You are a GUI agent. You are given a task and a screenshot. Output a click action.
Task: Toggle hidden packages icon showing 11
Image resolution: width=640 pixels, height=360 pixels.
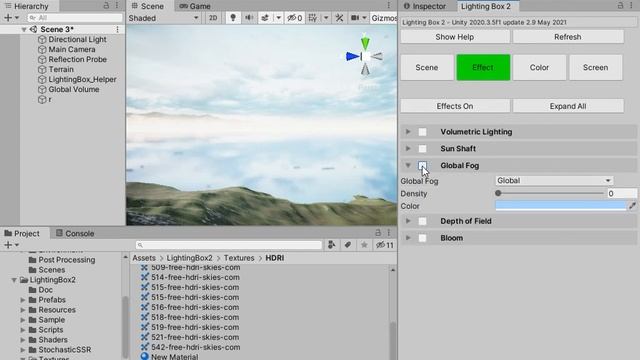pyautogui.click(x=384, y=245)
